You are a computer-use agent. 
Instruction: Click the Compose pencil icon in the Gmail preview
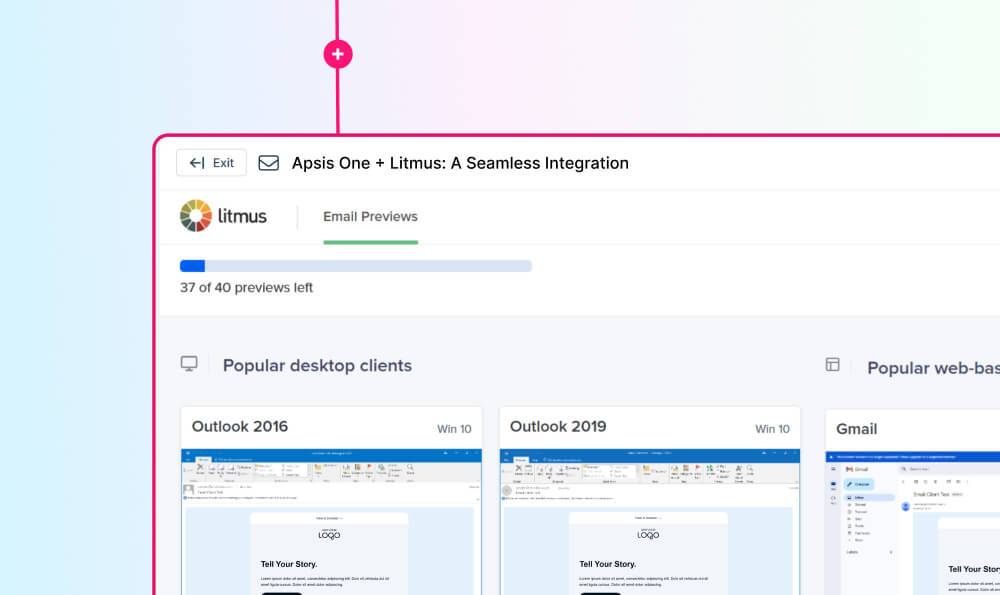pos(849,484)
